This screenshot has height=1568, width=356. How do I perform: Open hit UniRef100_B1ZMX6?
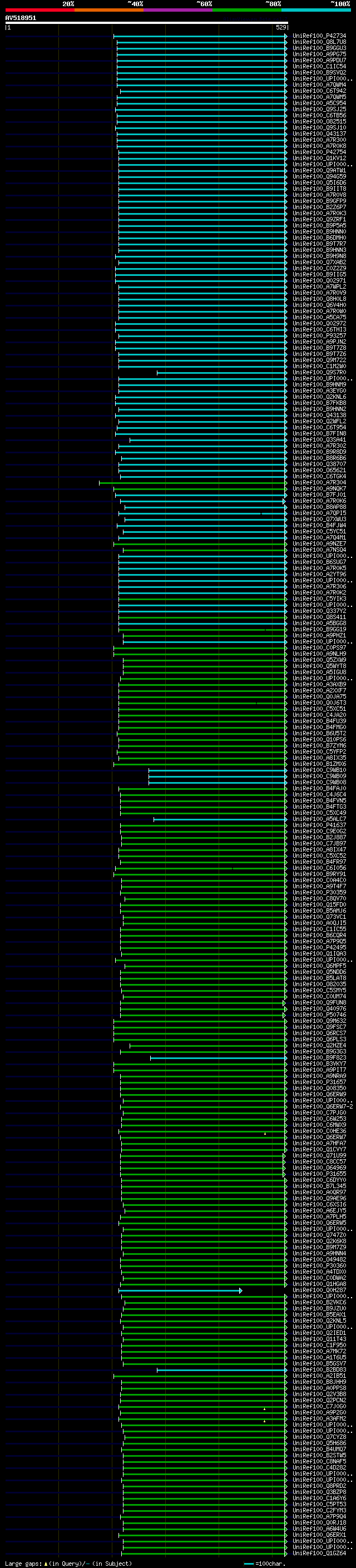coord(319,764)
